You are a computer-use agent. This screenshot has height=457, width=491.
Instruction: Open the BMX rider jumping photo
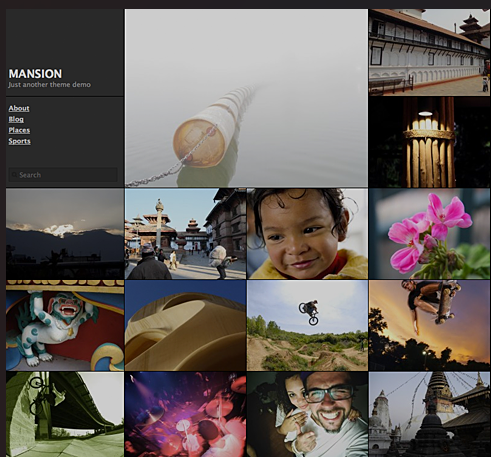pyautogui.click(x=307, y=326)
